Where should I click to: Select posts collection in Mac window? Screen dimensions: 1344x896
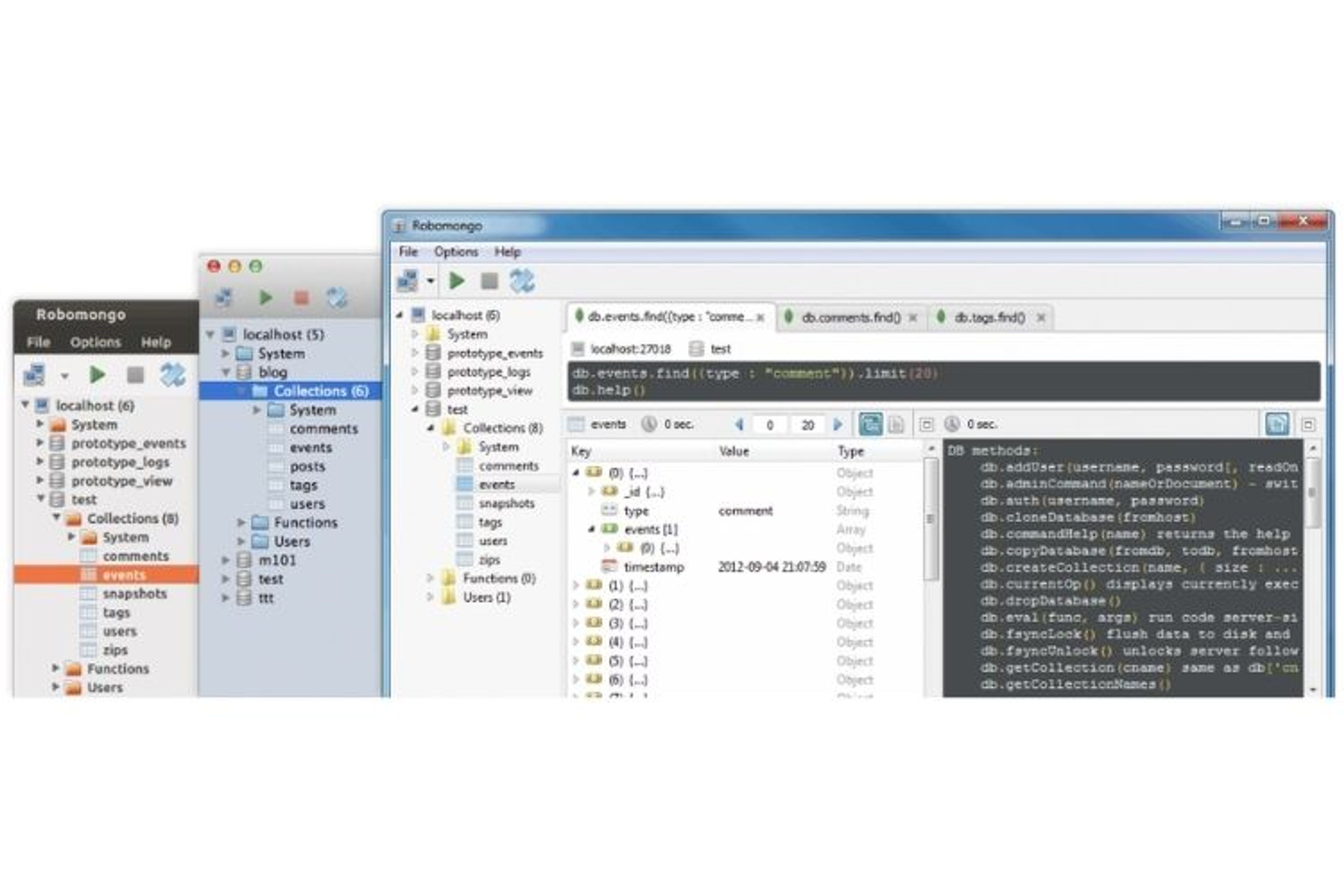[x=307, y=466]
